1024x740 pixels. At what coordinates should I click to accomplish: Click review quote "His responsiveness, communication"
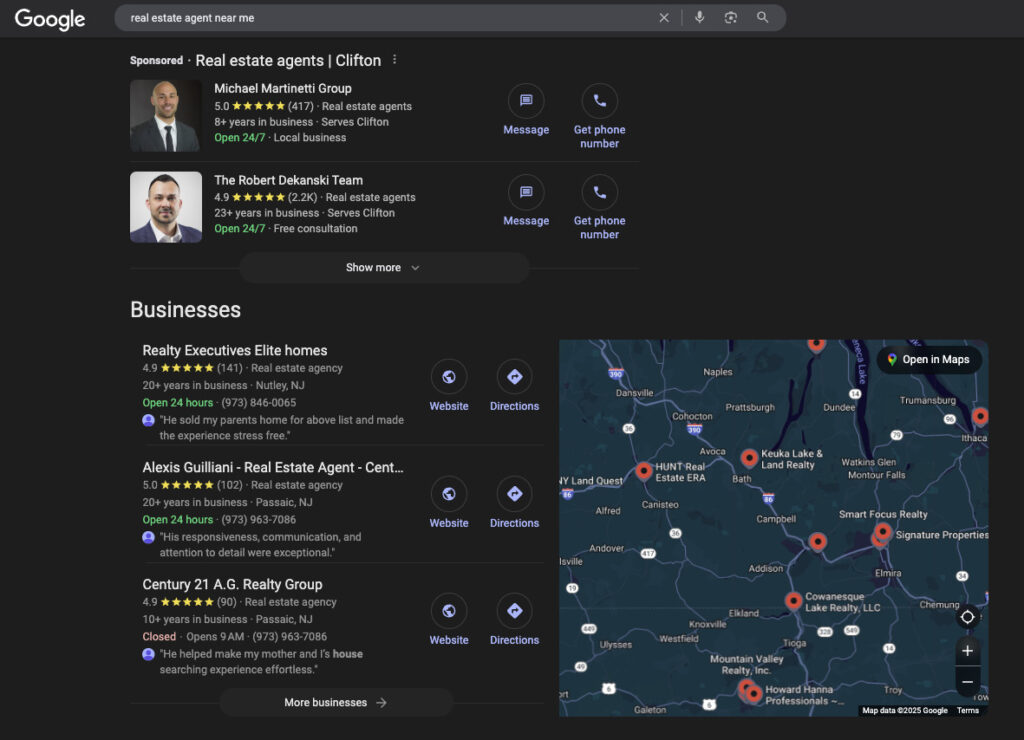pyautogui.click(x=260, y=545)
